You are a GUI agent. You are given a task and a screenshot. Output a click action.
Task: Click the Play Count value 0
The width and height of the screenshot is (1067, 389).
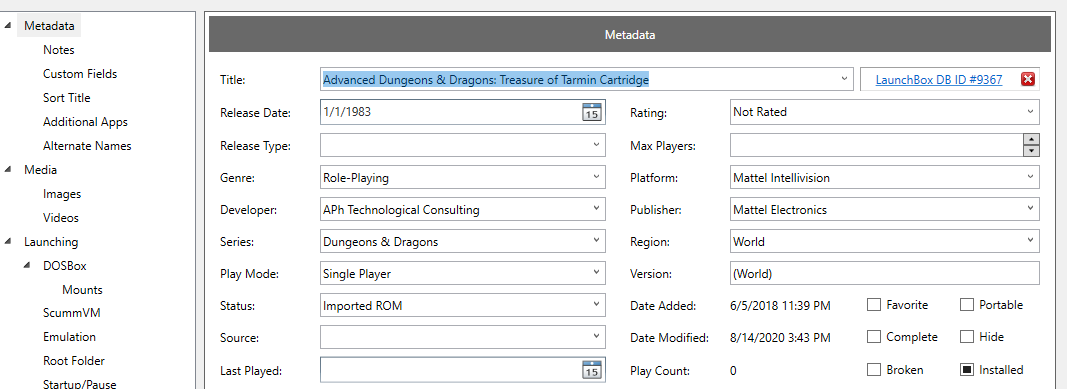point(733,371)
